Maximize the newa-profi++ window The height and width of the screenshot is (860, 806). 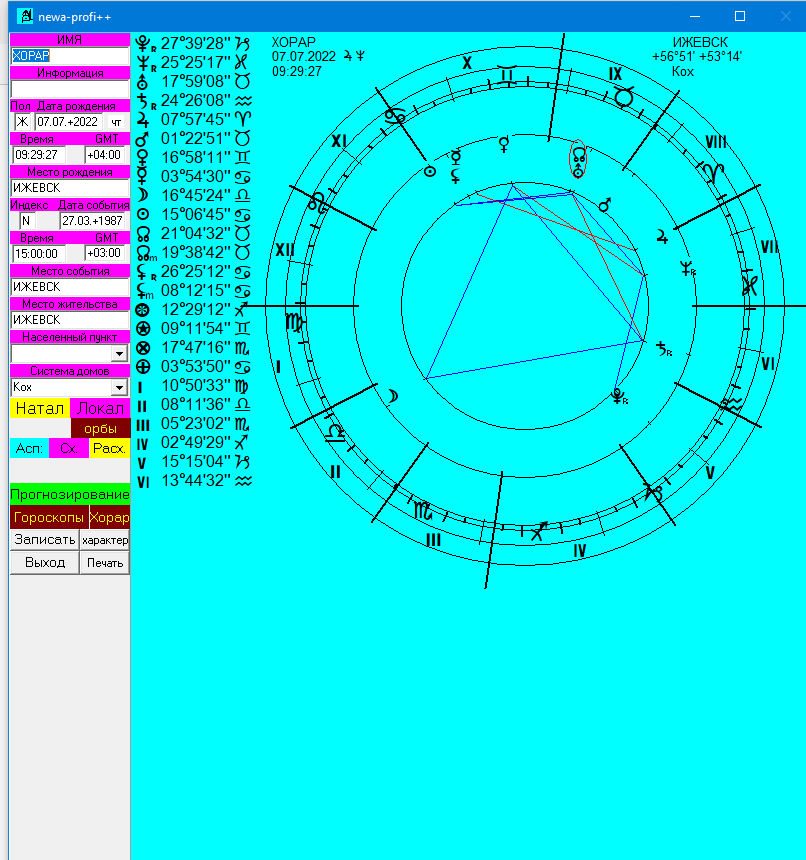pyautogui.click(x=740, y=16)
